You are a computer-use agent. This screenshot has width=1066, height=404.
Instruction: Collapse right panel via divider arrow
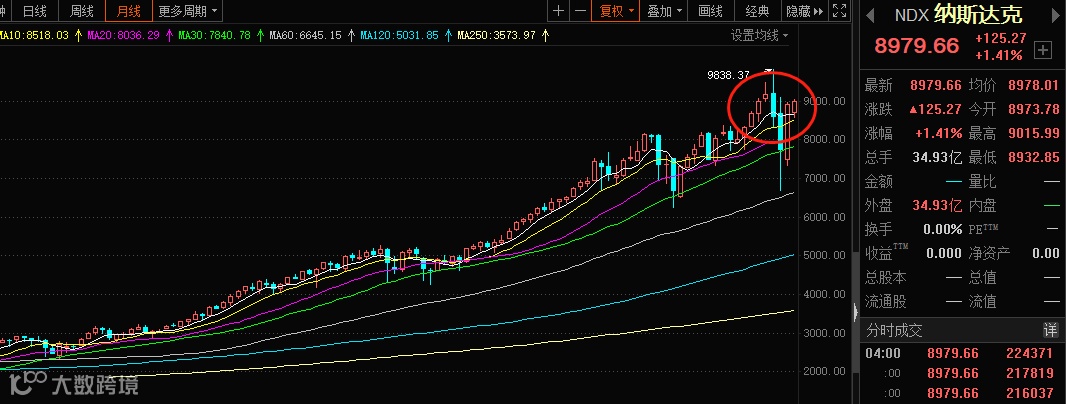pyautogui.click(x=855, y=312)
